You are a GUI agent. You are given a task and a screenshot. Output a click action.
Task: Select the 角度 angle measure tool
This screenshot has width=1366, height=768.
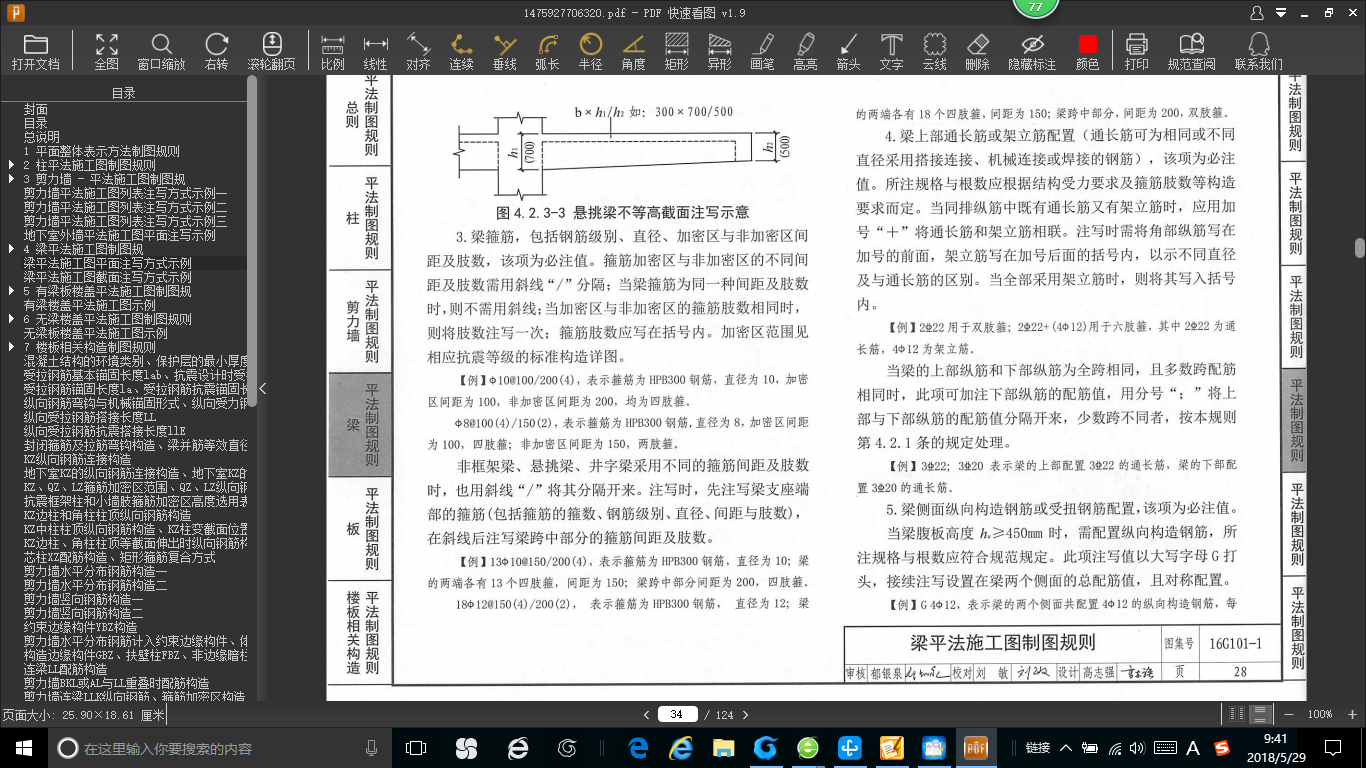[633, 51]
